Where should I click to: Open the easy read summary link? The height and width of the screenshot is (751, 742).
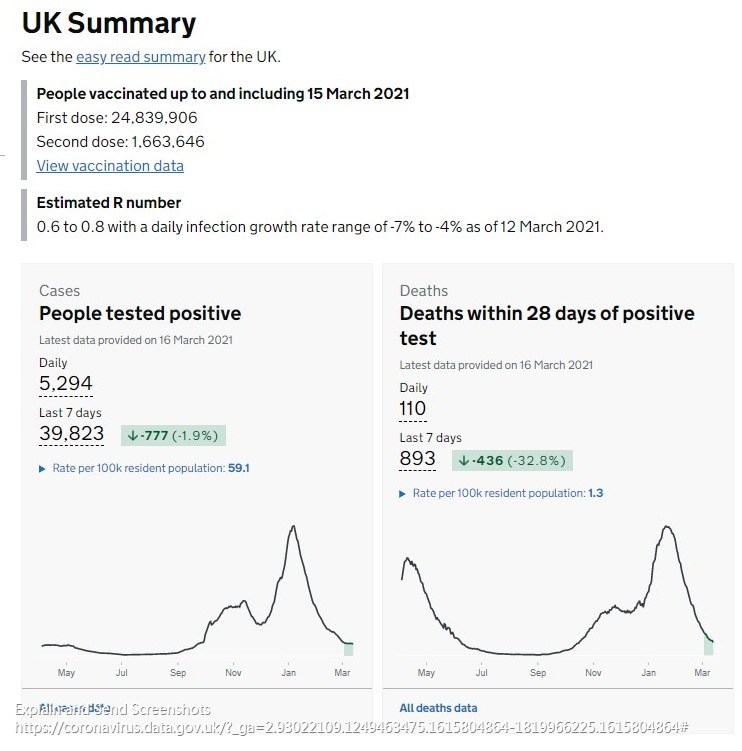tap(140, 57)
